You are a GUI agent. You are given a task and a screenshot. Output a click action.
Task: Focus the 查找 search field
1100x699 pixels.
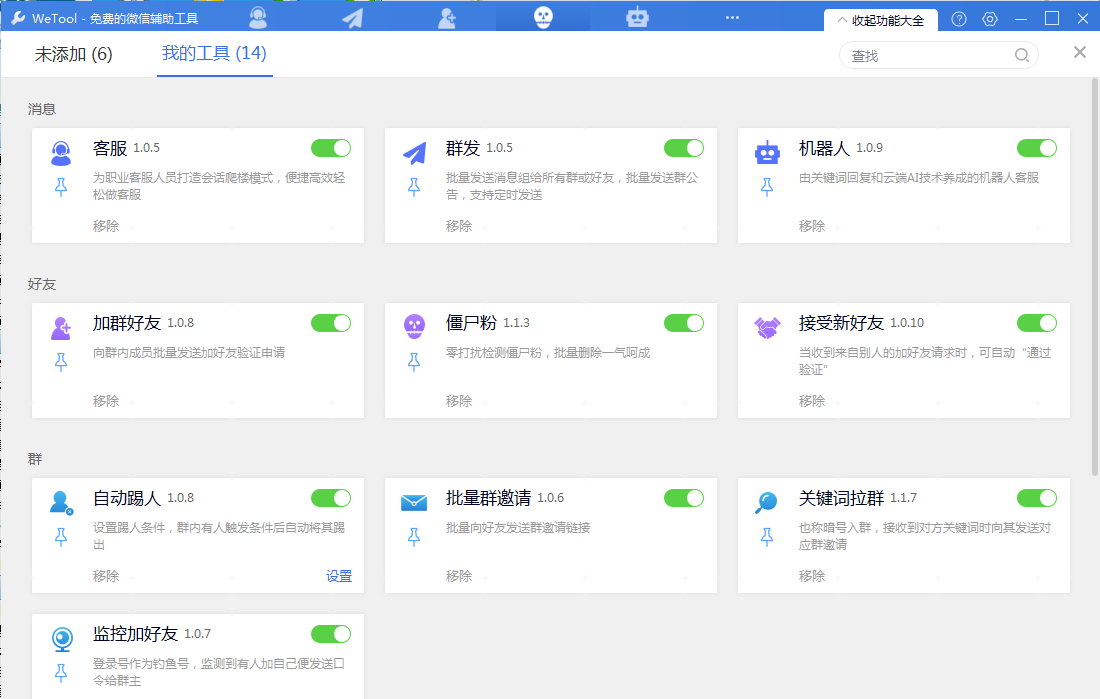pos(939,55)
